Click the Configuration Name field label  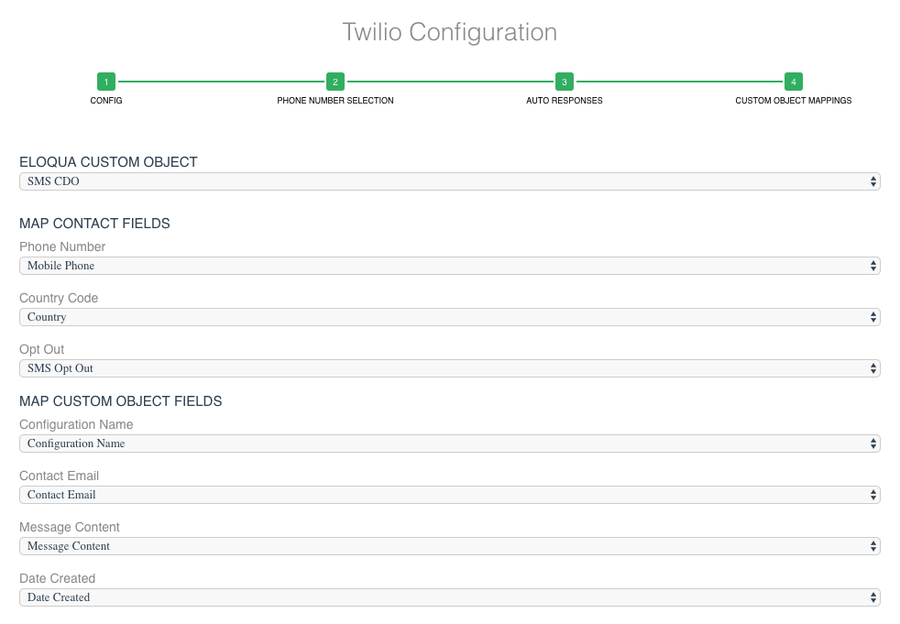point(76,425)
